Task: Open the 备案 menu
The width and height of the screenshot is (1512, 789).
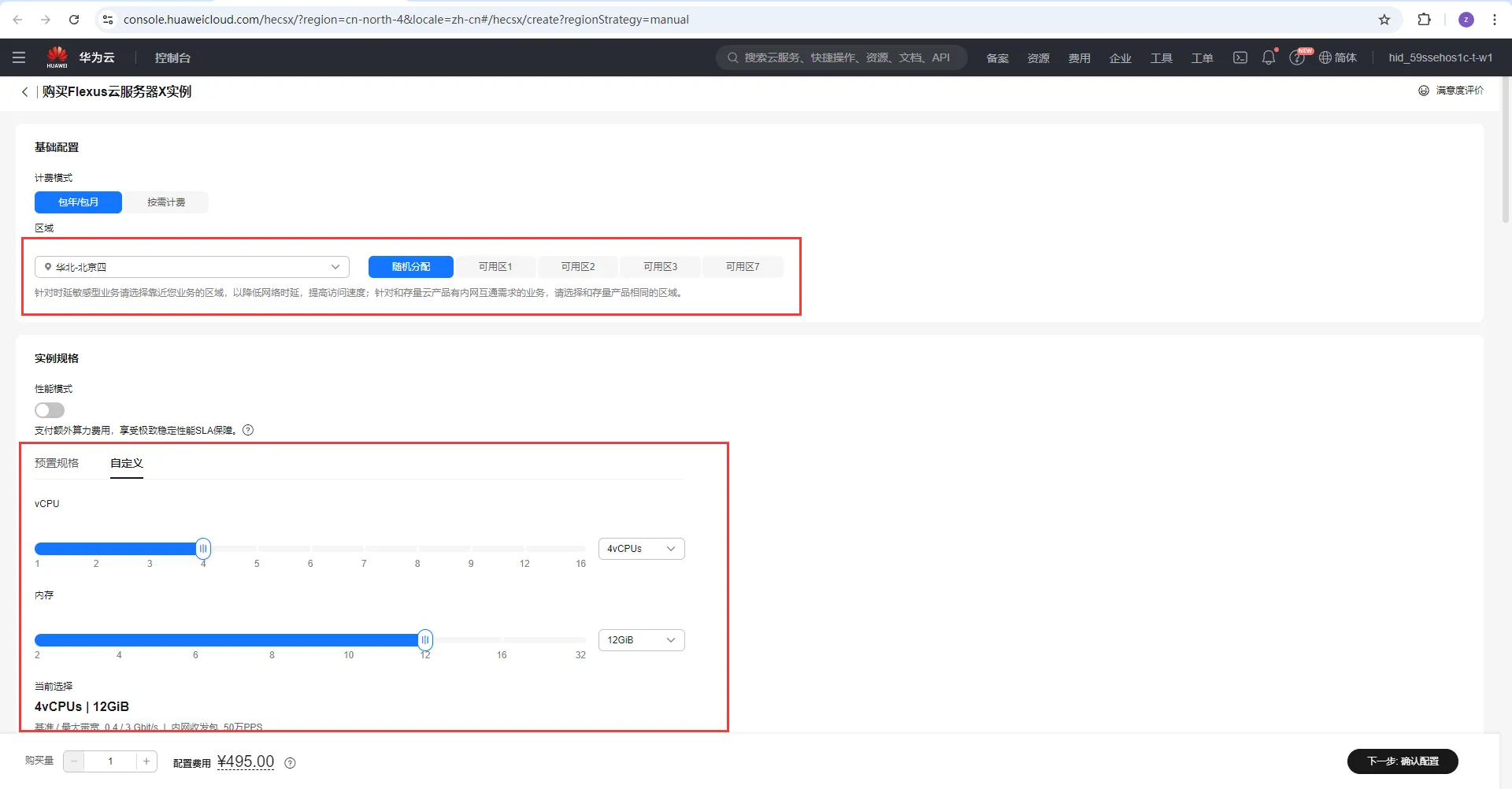Action: click(x=998, y=58)
